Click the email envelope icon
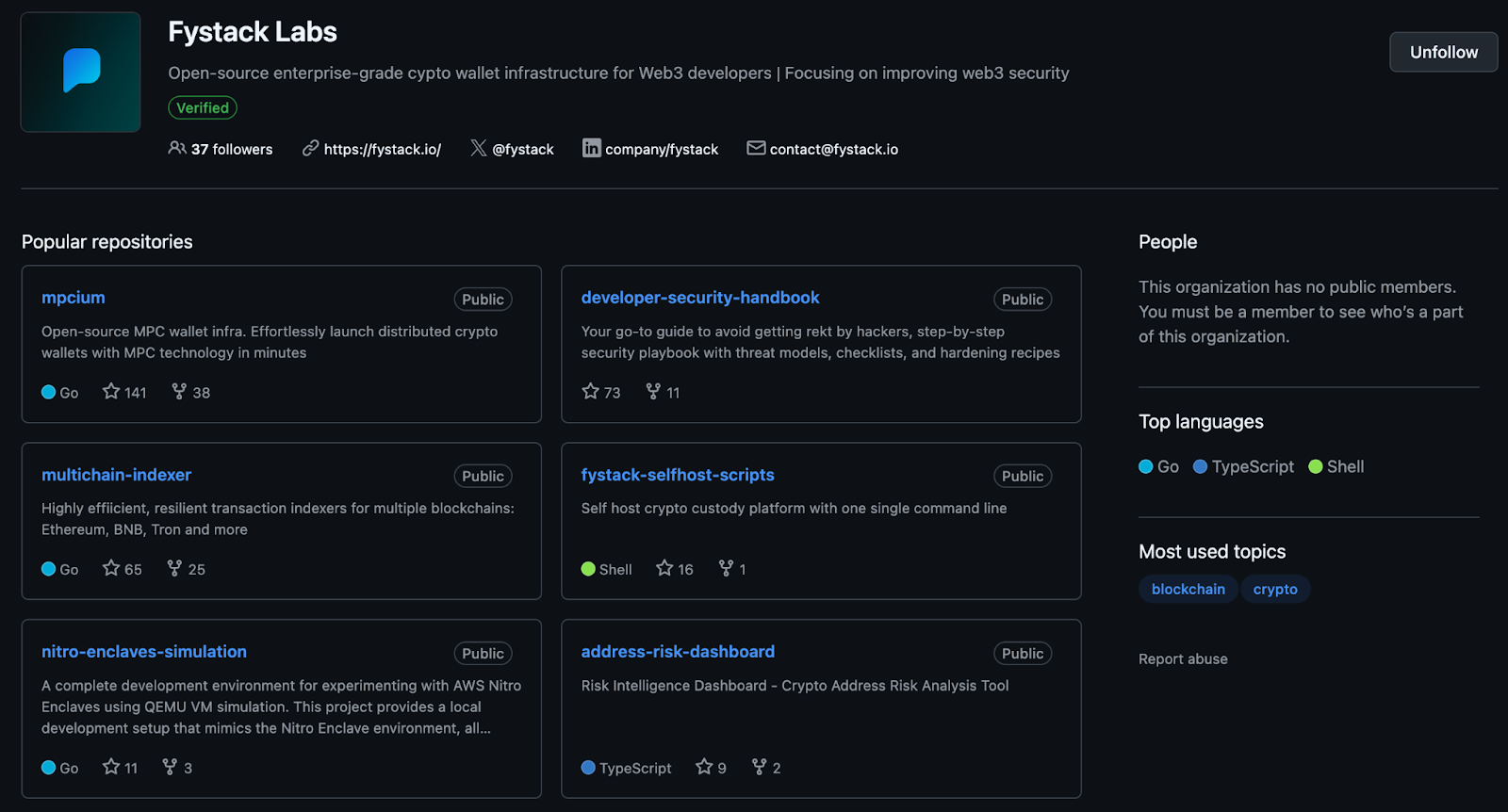 click(756, 148)
